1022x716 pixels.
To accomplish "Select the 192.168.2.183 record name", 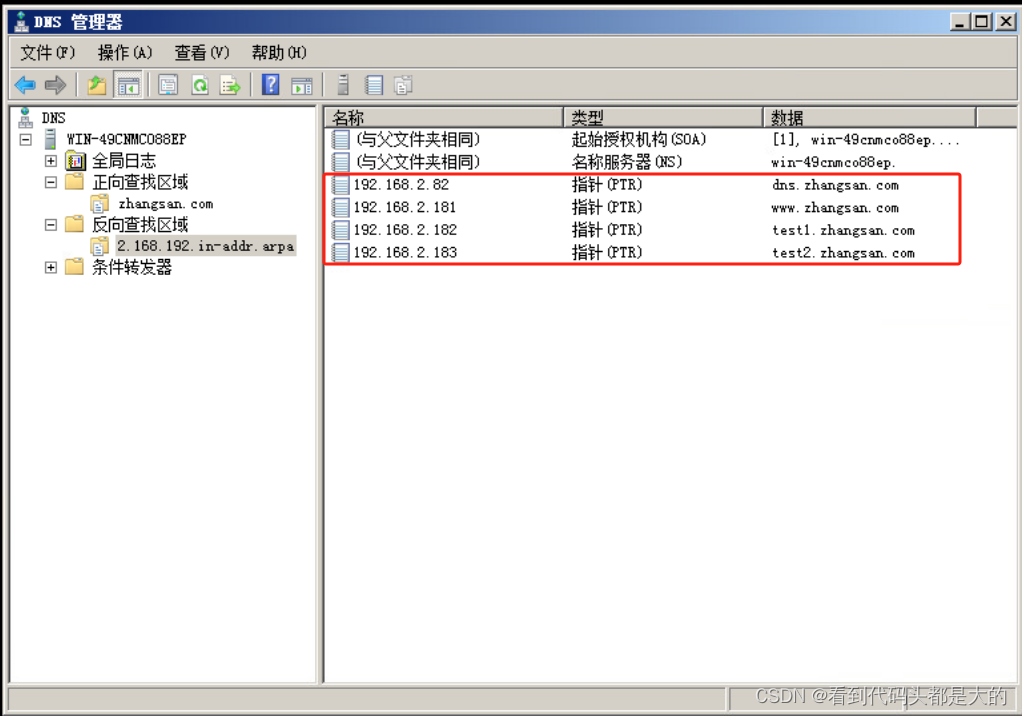I will coord(405,253).
